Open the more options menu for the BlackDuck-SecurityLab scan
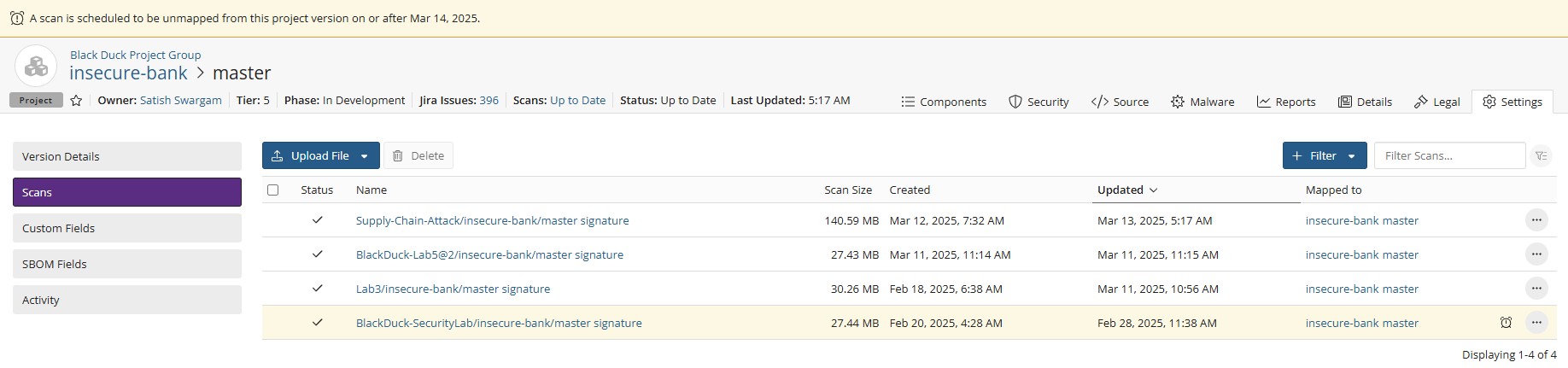Viewport: 1568px width, 368px height. point(1536,323)
